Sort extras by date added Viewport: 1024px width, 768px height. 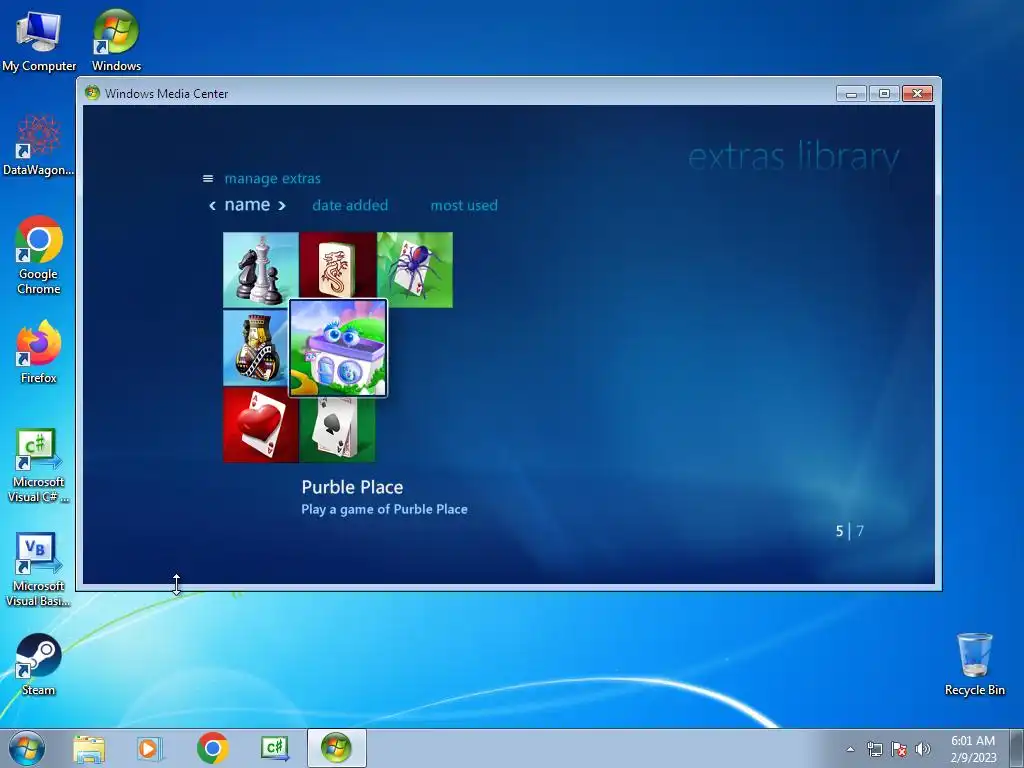(350, 205)
